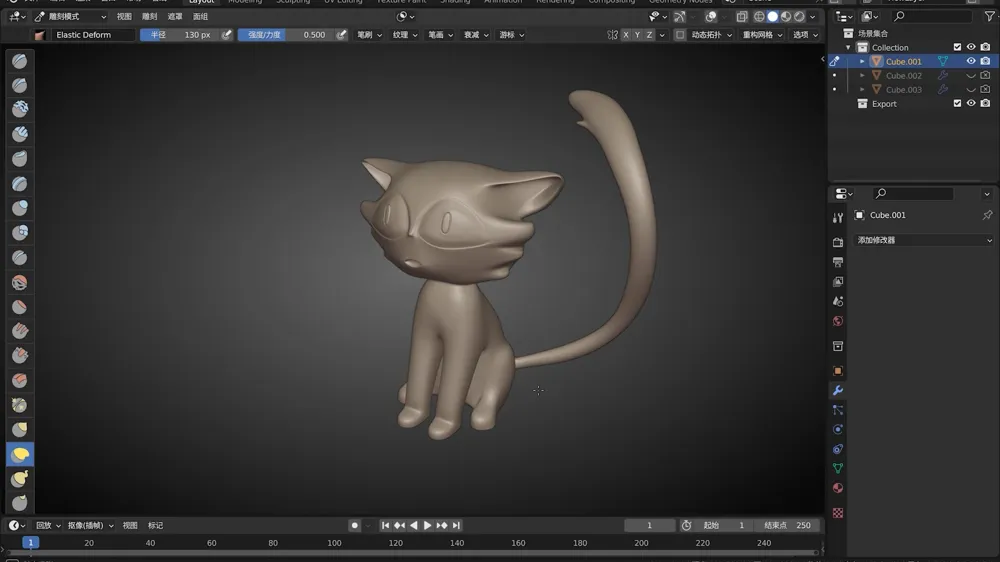Screen dimensions: 1000x562
Task: Open the Material properties tab
Action: click(x=838, y=488)
